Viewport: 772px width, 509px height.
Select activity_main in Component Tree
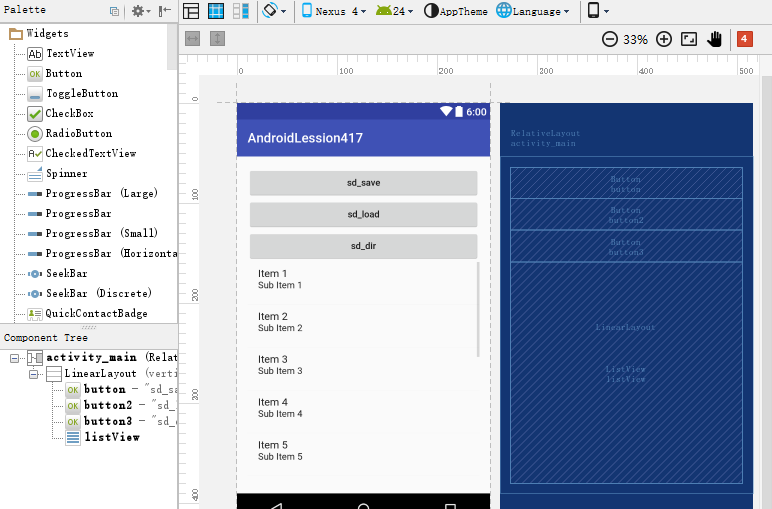(102, 357)
